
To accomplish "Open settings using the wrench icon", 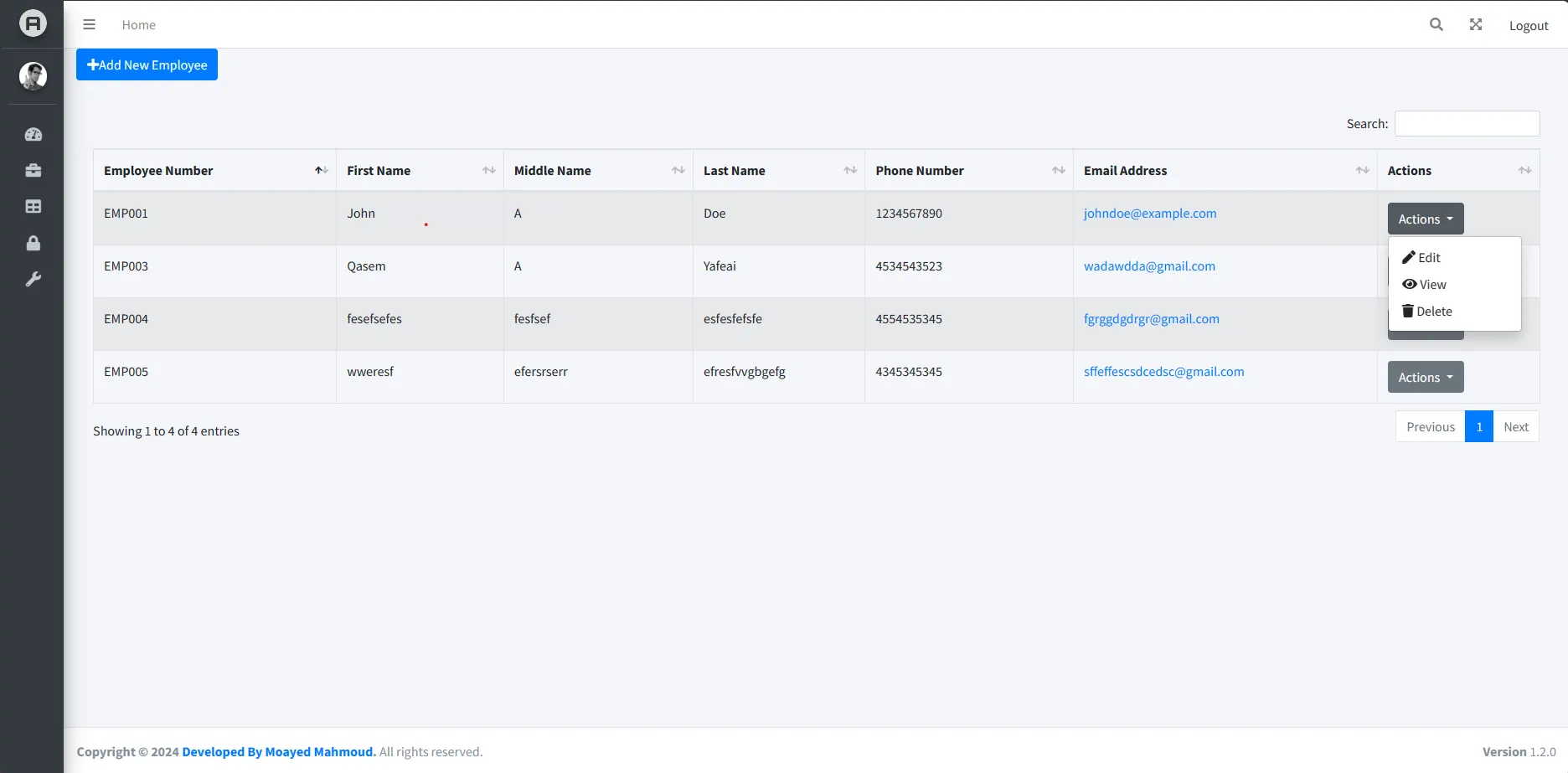I will click(33, 279).
